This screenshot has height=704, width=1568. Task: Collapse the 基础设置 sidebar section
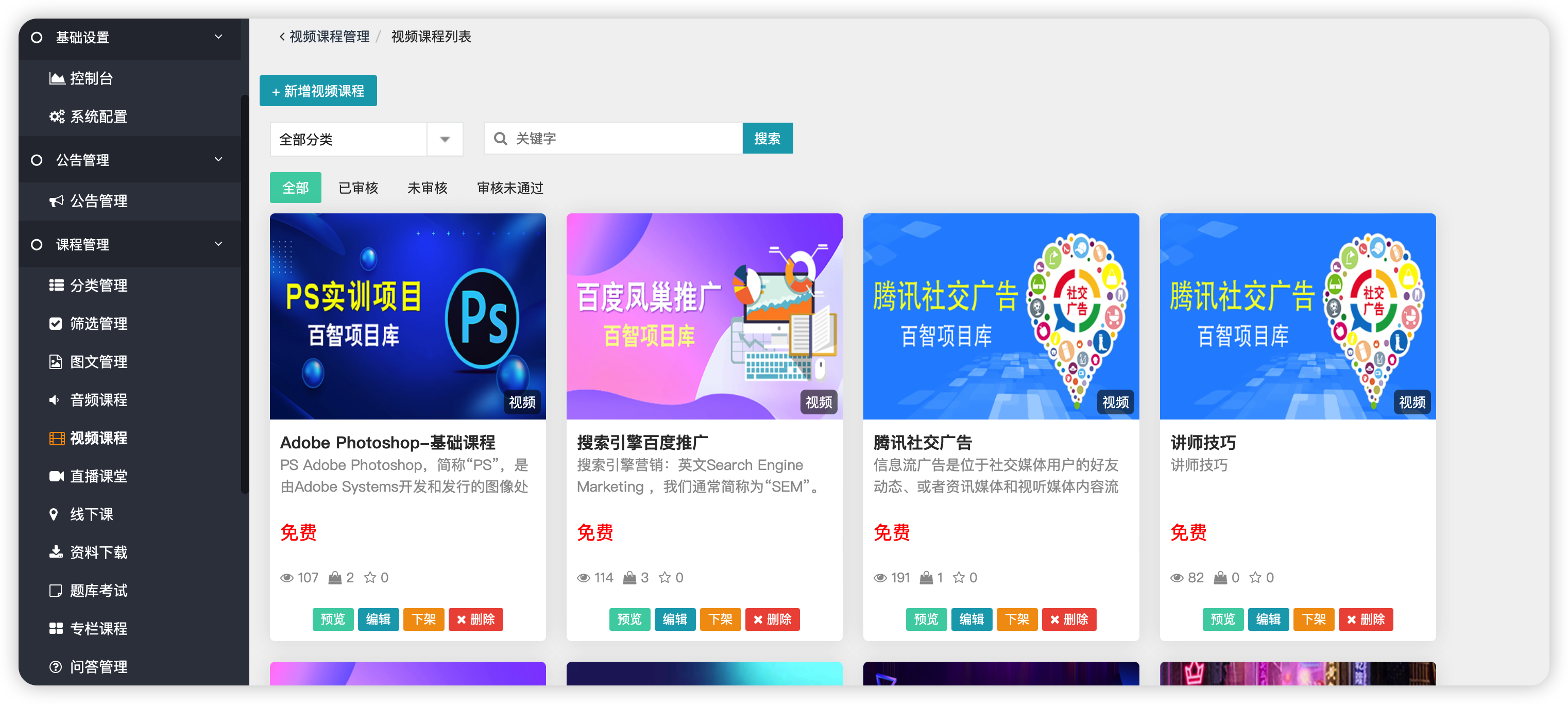pos(218,37)
